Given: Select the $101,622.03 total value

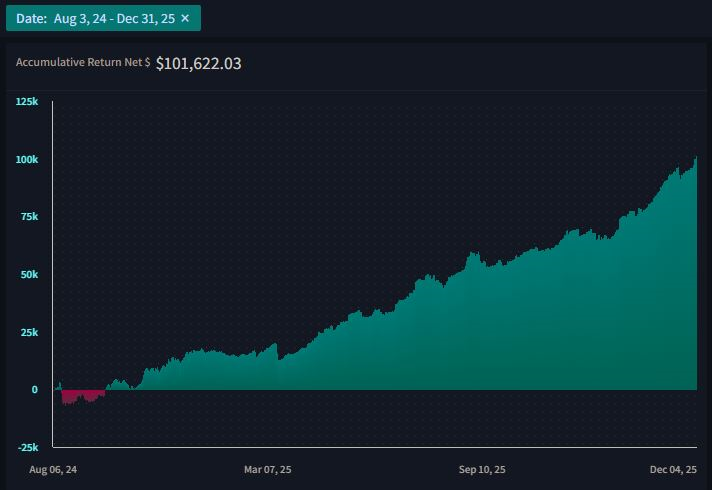Looking at the screenshot, I should click(x=198, y=63).
